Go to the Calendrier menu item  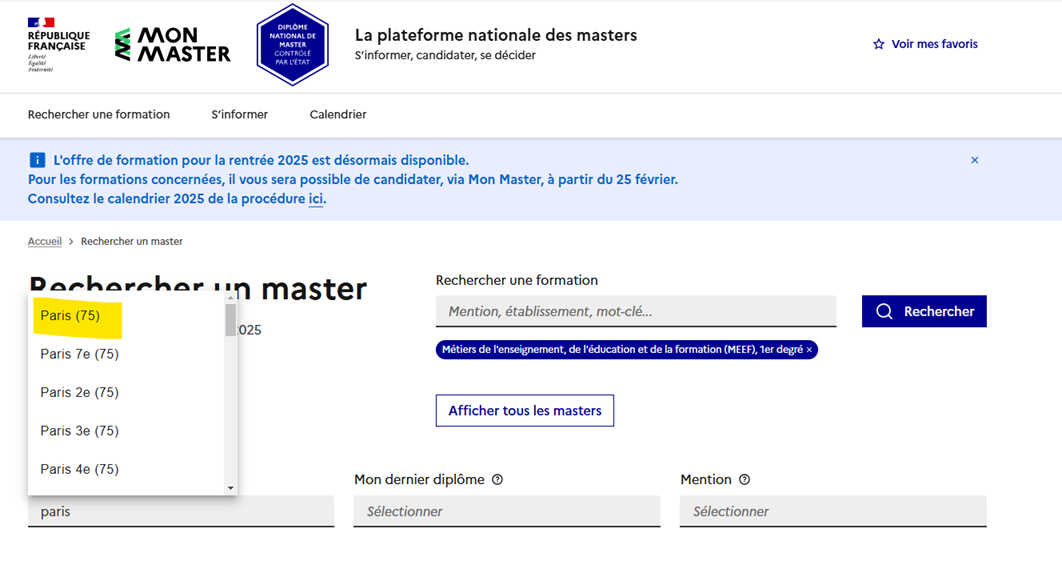click(338, 115)
